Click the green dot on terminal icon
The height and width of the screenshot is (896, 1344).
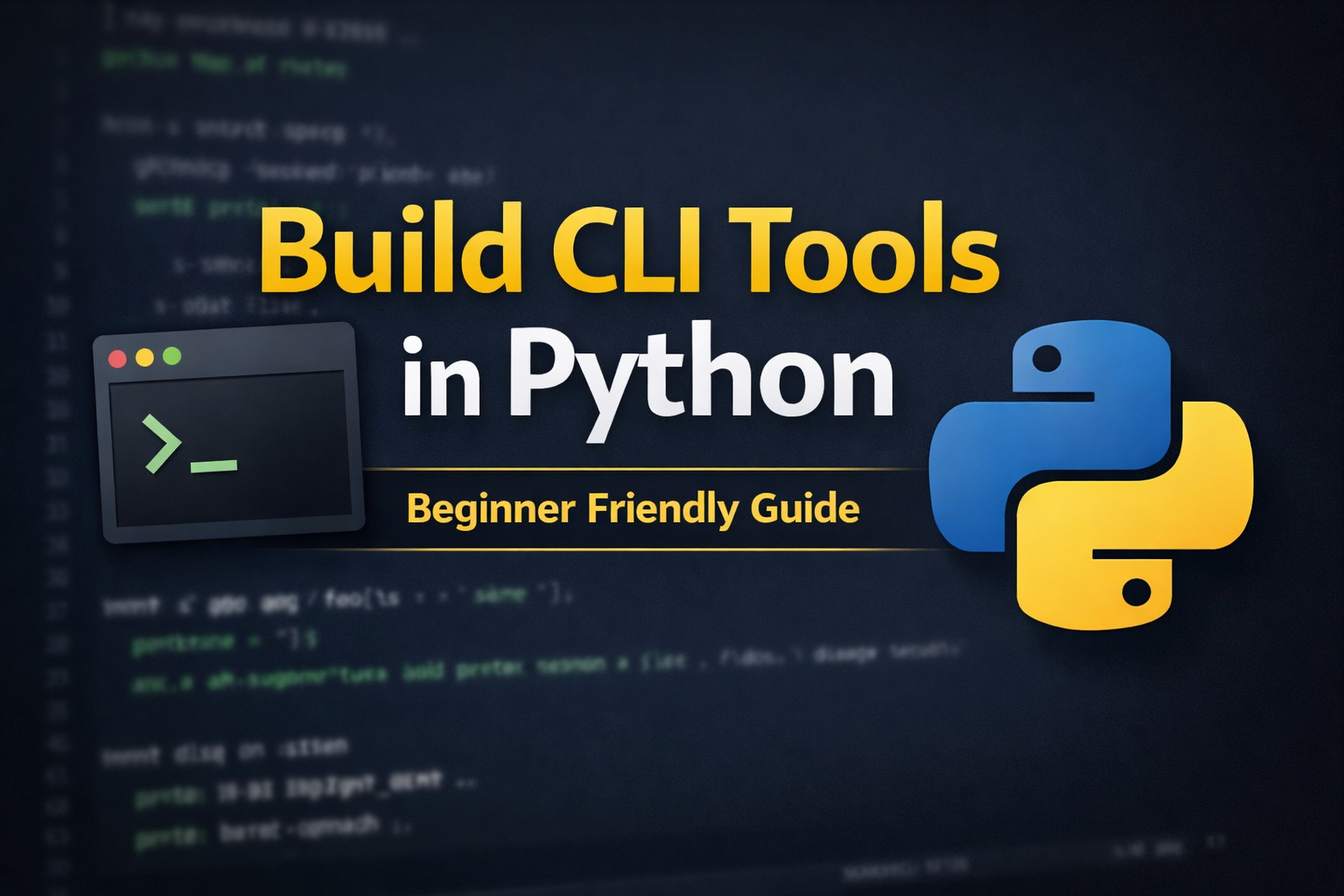pos(172,355)
